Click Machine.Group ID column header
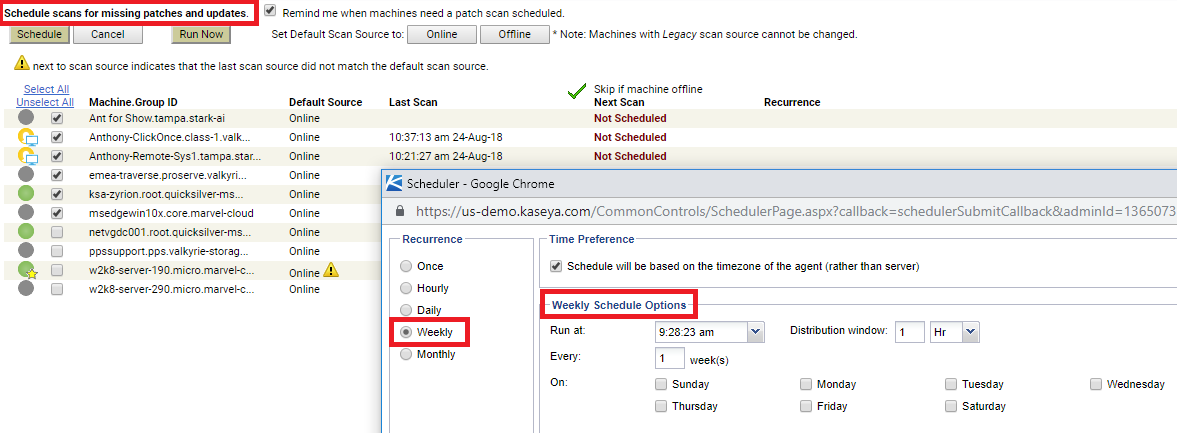1177x433 pixels. coord(134,103)
